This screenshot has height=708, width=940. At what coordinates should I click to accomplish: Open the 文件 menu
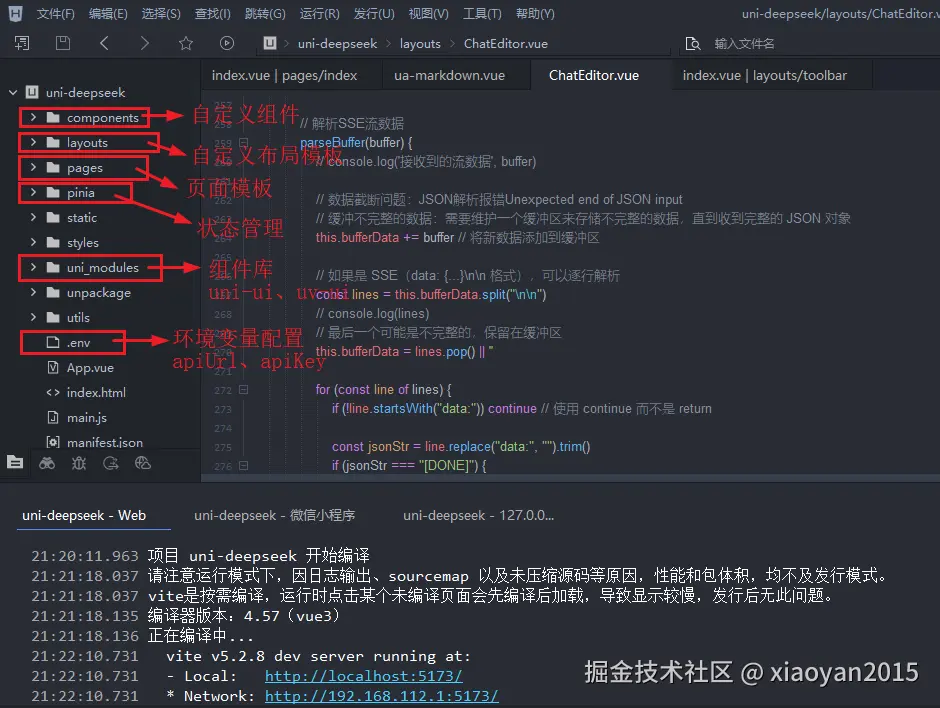click(55, 13)
